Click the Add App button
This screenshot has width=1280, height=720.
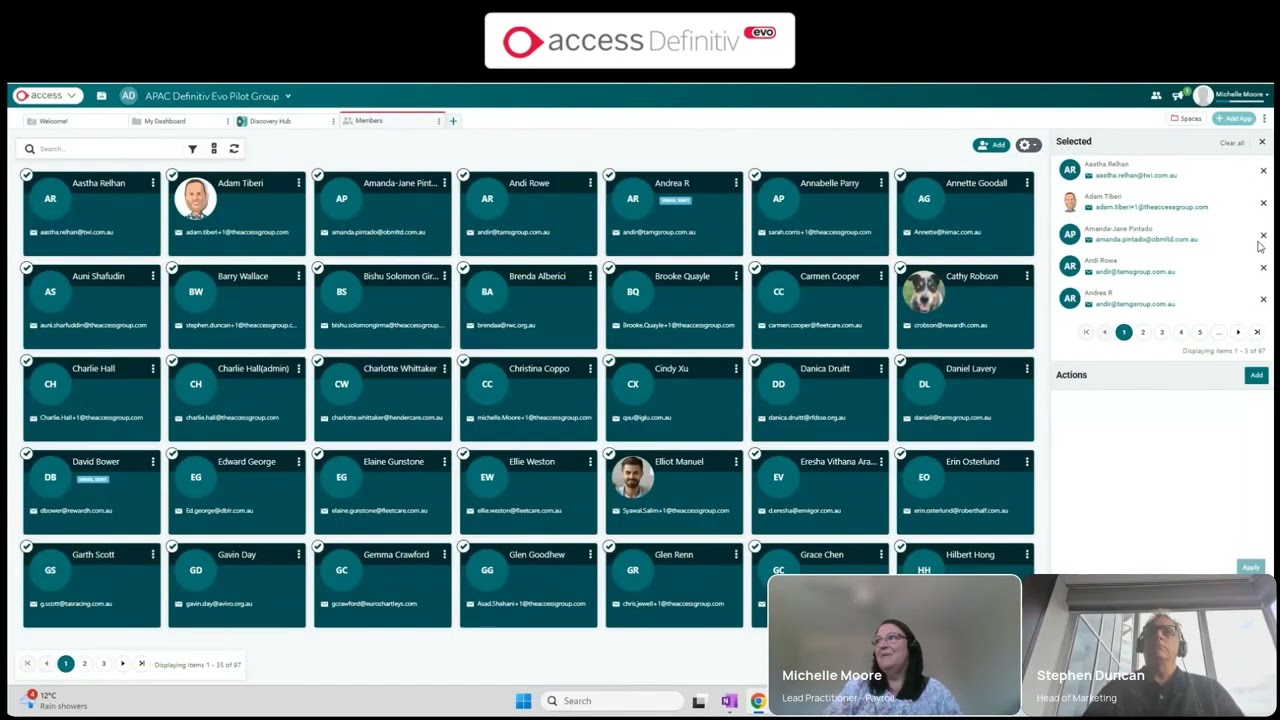coord(1234,119)
